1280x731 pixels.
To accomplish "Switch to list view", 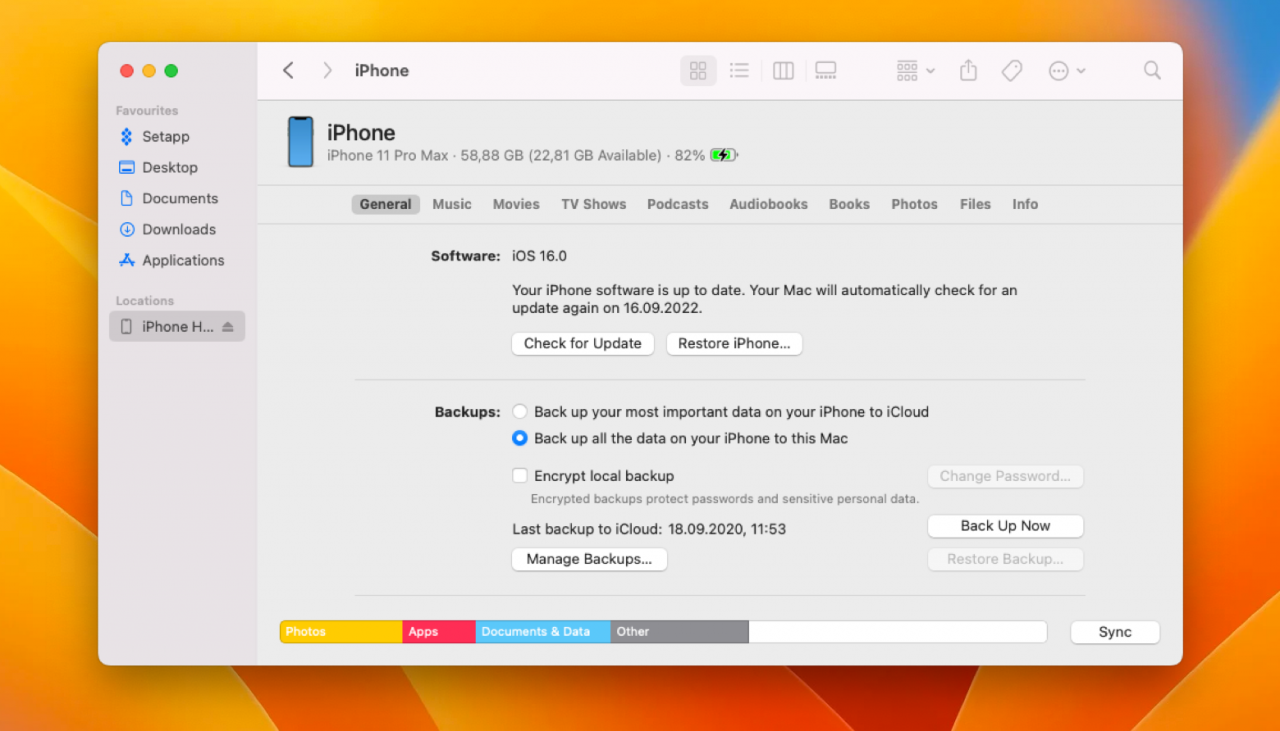I will [x=739, y=70].
